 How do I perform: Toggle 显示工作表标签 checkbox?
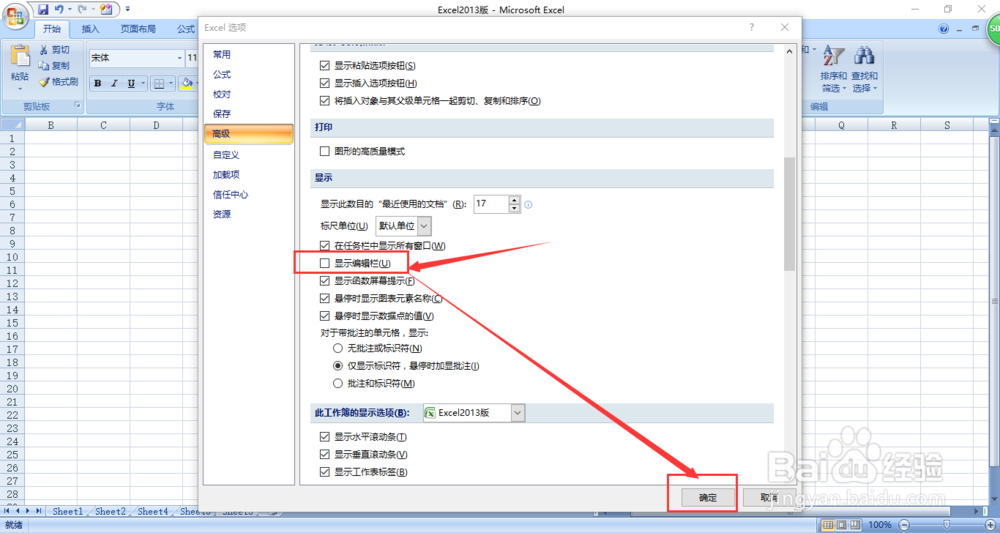tap(325, 472)
